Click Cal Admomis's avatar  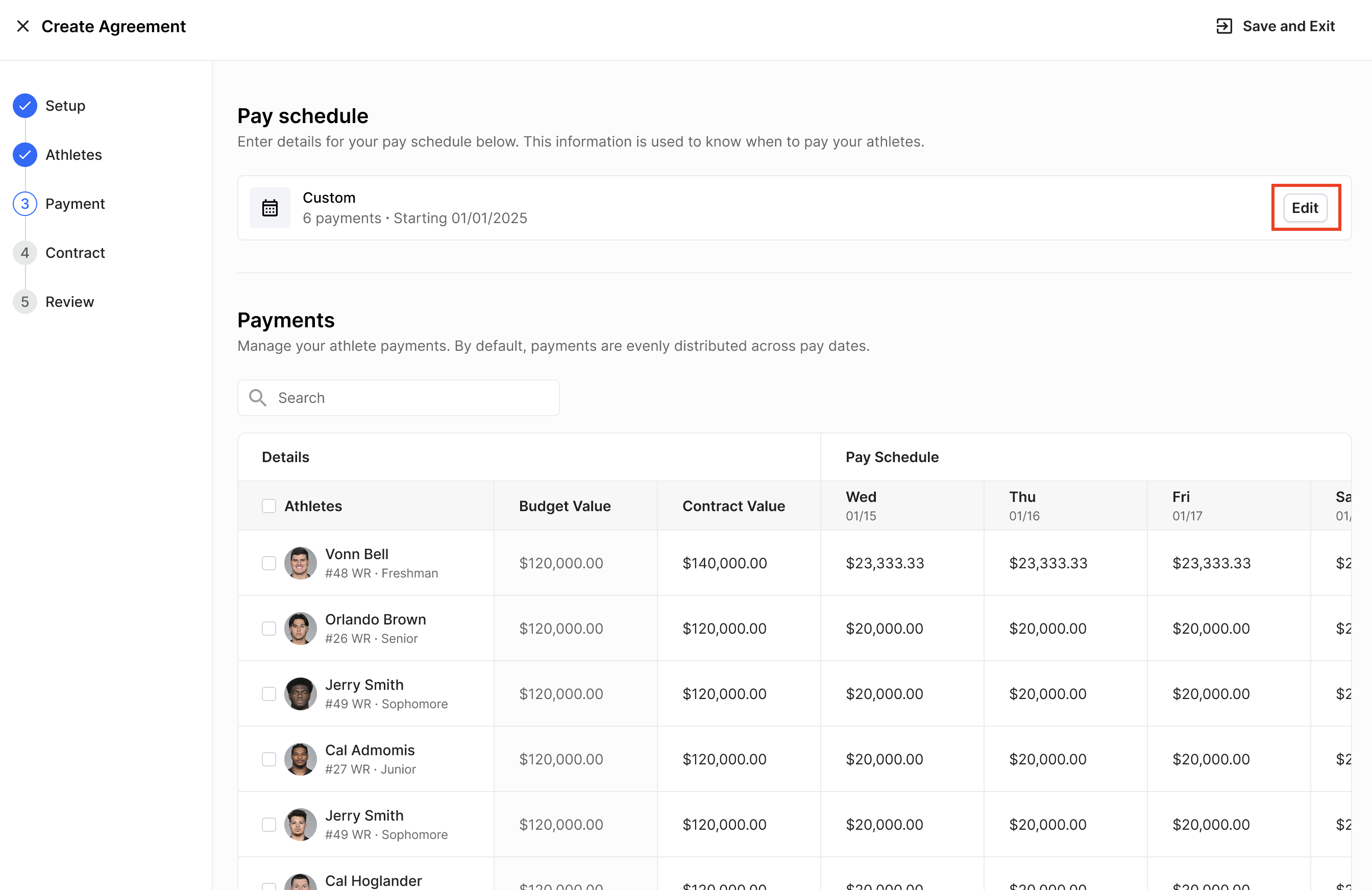[300, 759]
